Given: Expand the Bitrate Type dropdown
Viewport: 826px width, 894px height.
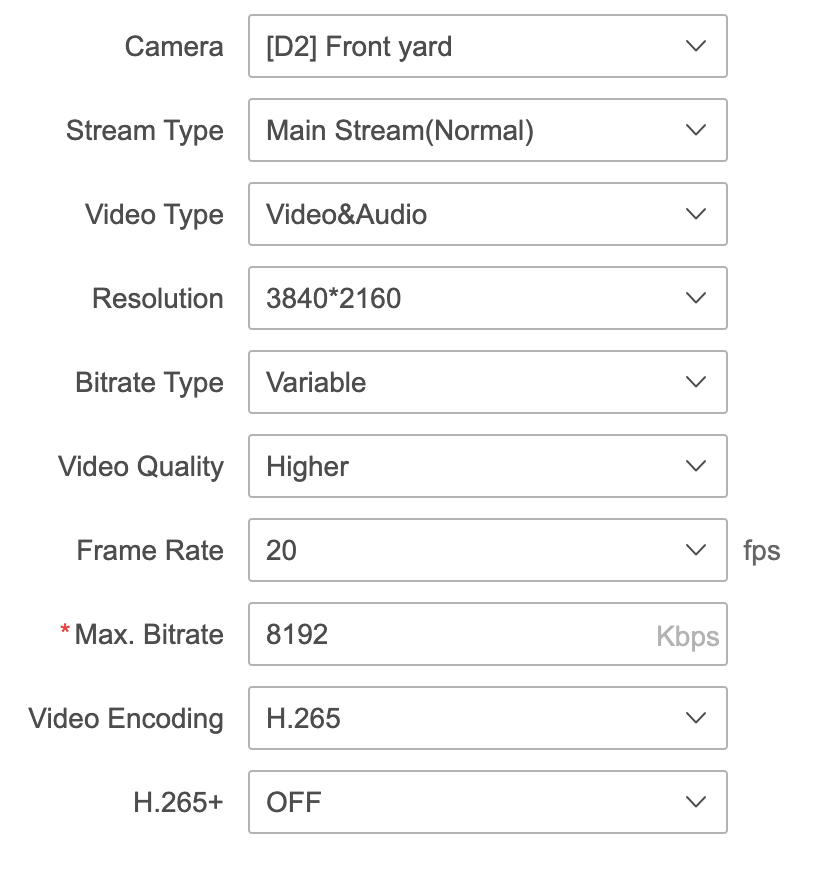Looking at the screenshot, I should (x=487, y=382).
